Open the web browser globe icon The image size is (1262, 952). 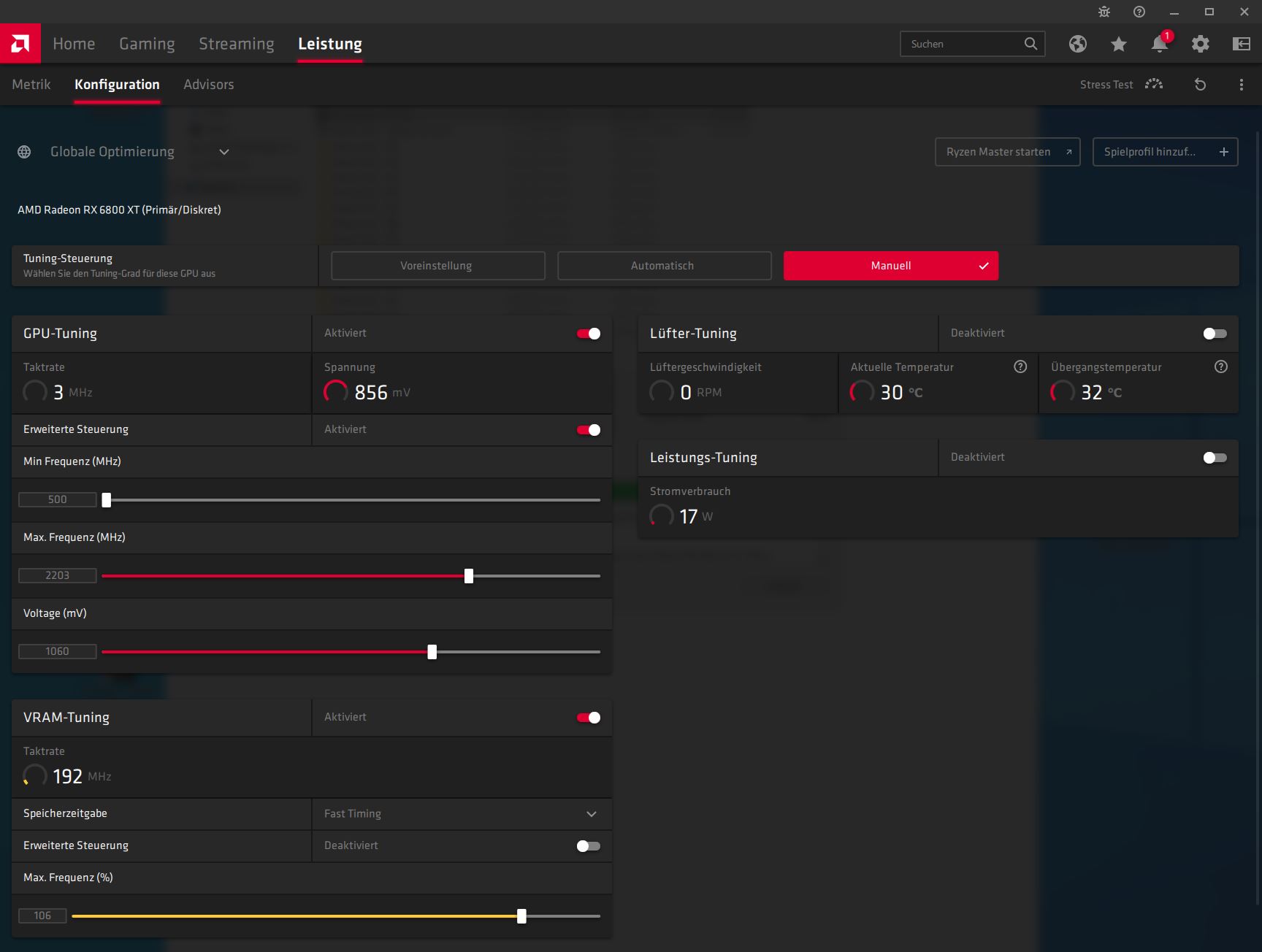coord(1078,44)
